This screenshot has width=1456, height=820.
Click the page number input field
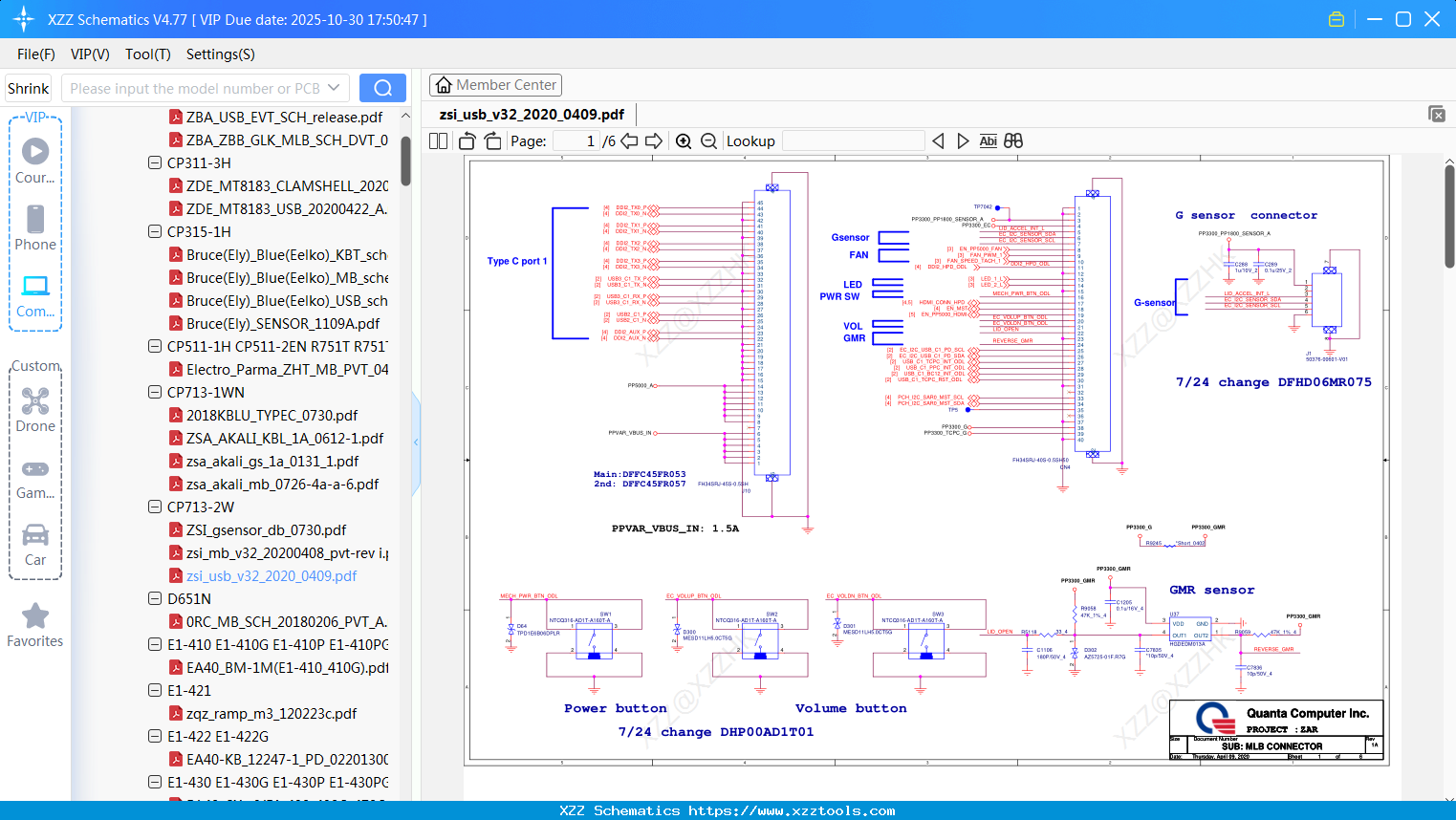click(x=576, y=140)
